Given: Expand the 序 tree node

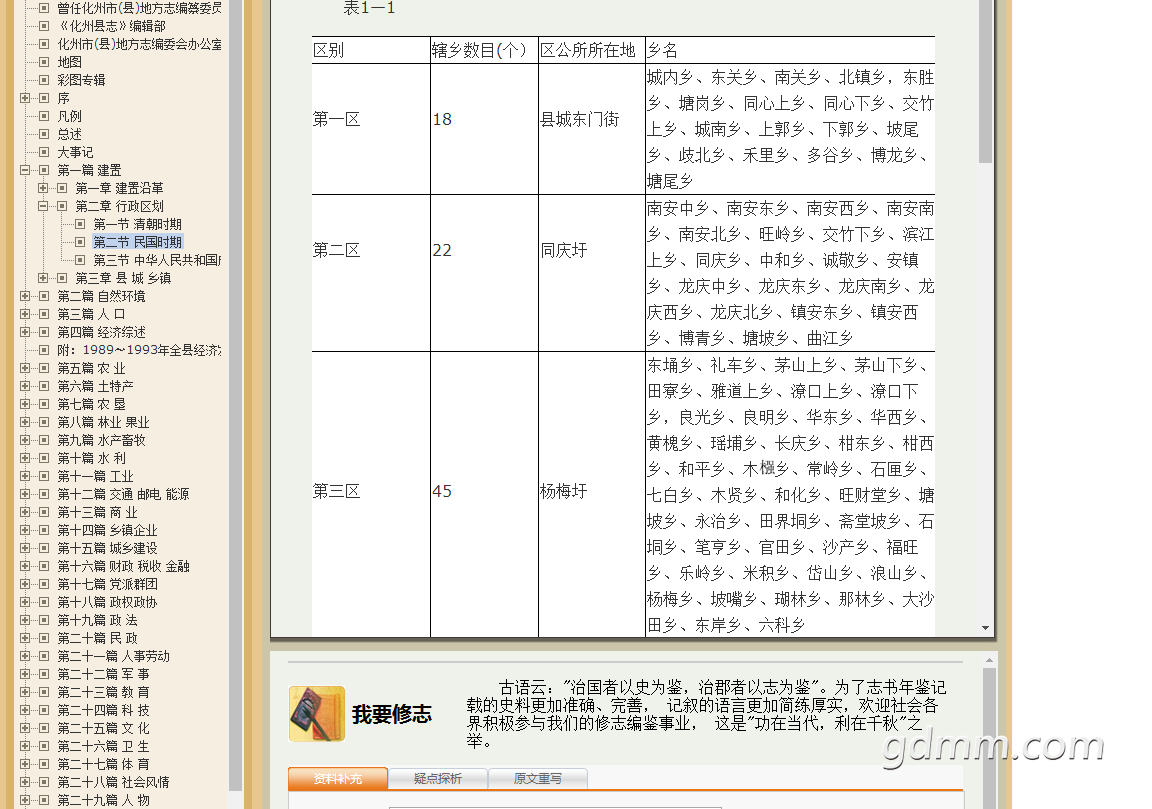Looking at the screenshot, I should click(25, 98).
